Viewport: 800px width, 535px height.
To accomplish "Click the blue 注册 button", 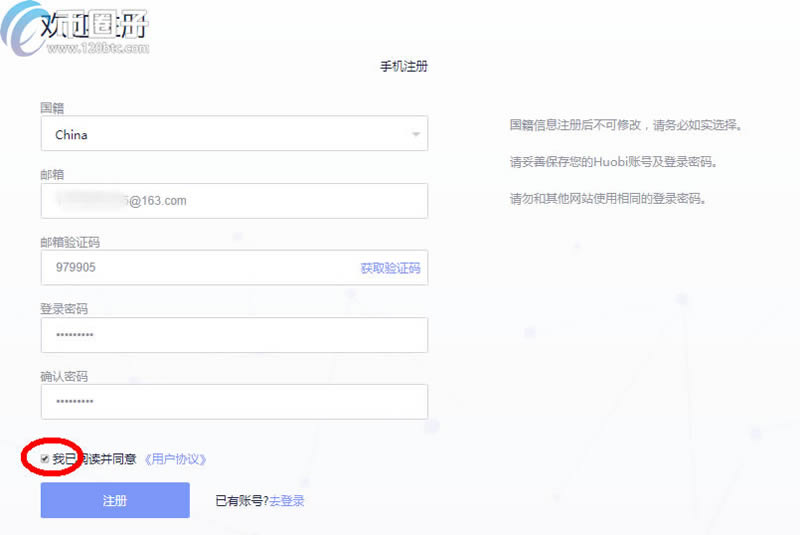I will [x=115, y=500].
